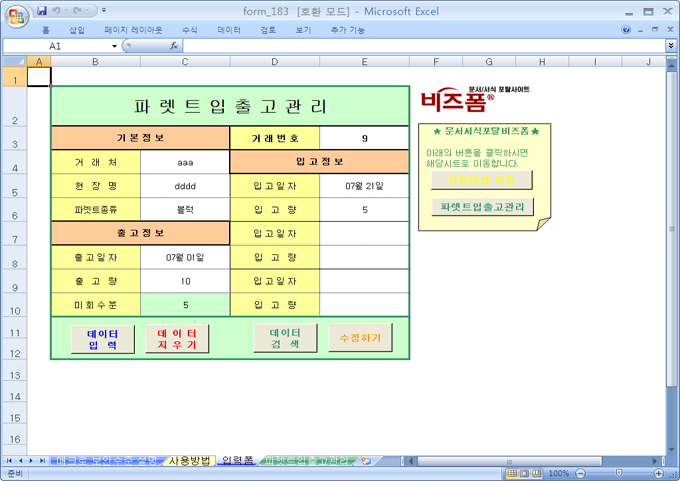Open the 삽입 ribbon tab
The width and height of the screenshot is (680, 481).
[x=77, y=30]
